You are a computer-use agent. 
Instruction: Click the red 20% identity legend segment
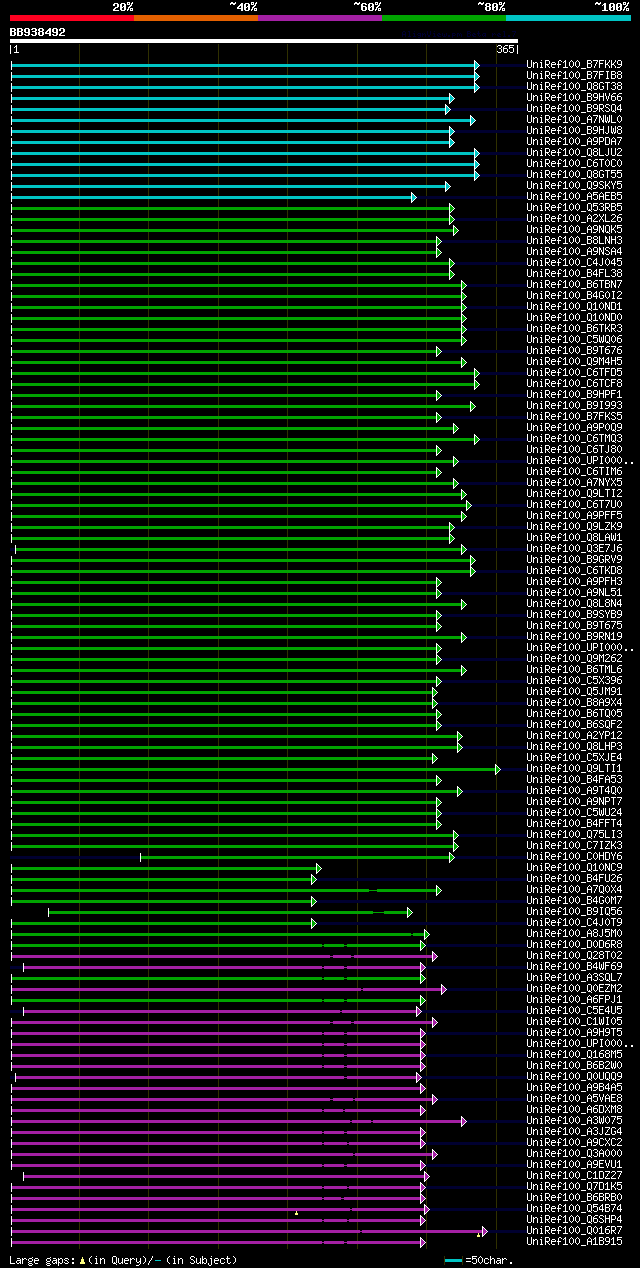pos(72,18)
